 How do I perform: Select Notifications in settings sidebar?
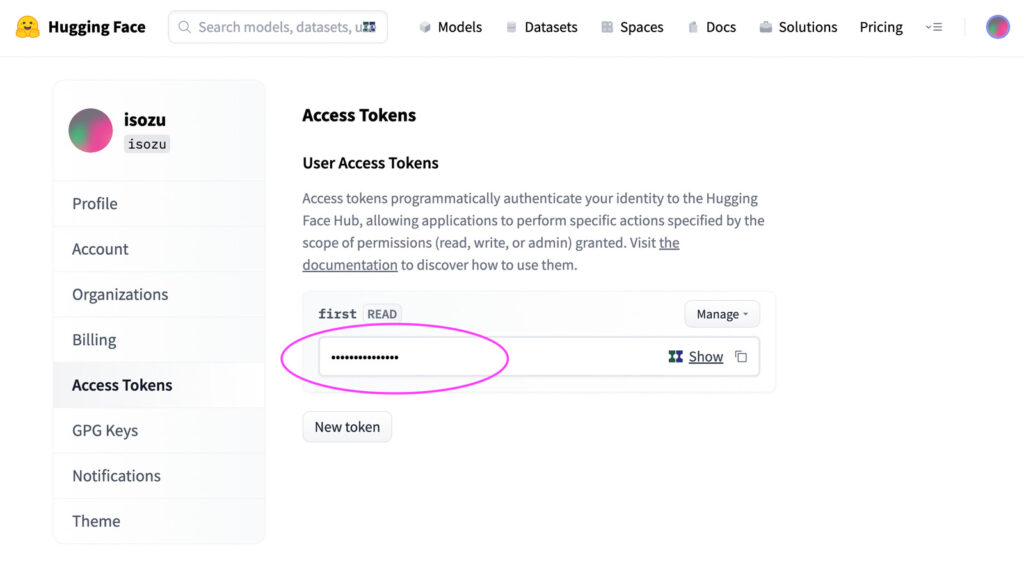coord(159,476)
